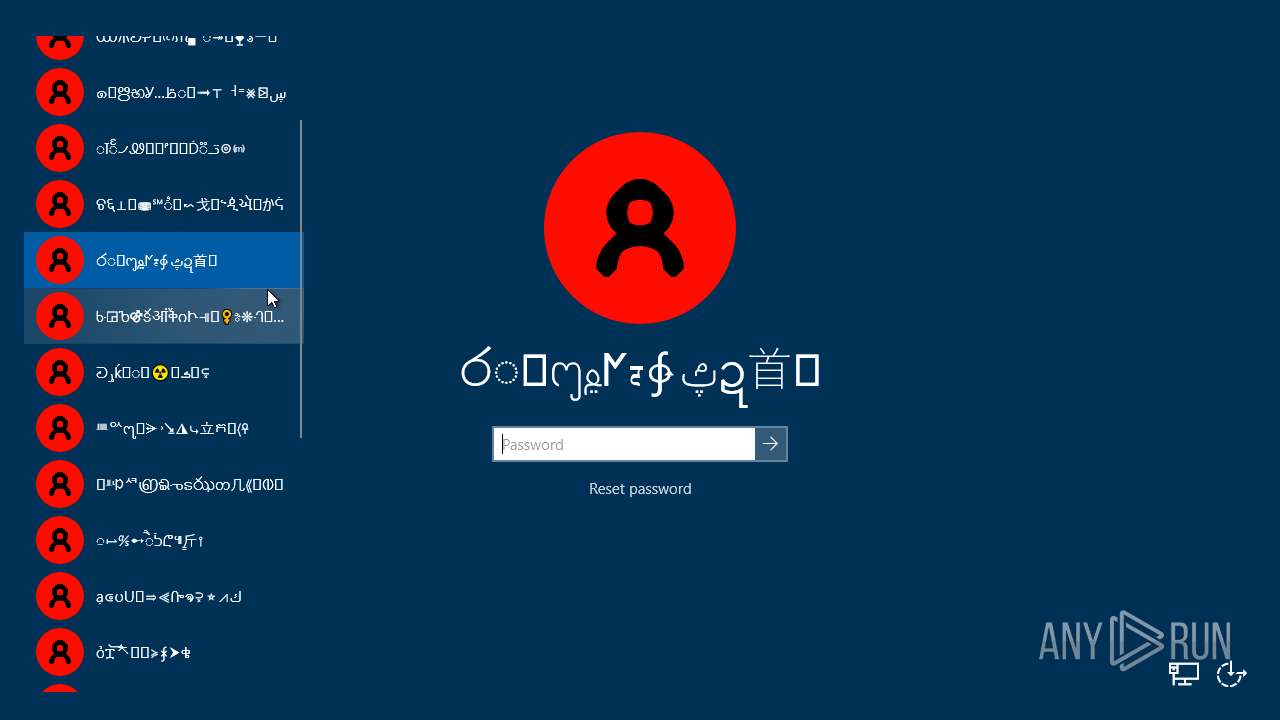
Task: Click the user list vertical scrollbar
Action: (301, 279)
